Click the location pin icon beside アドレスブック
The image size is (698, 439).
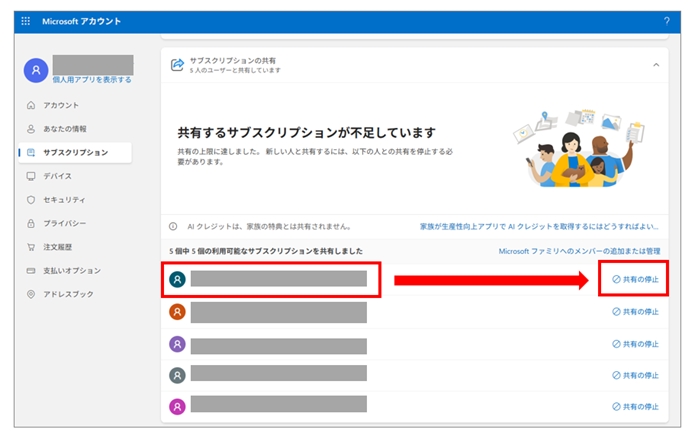(31, 294)
